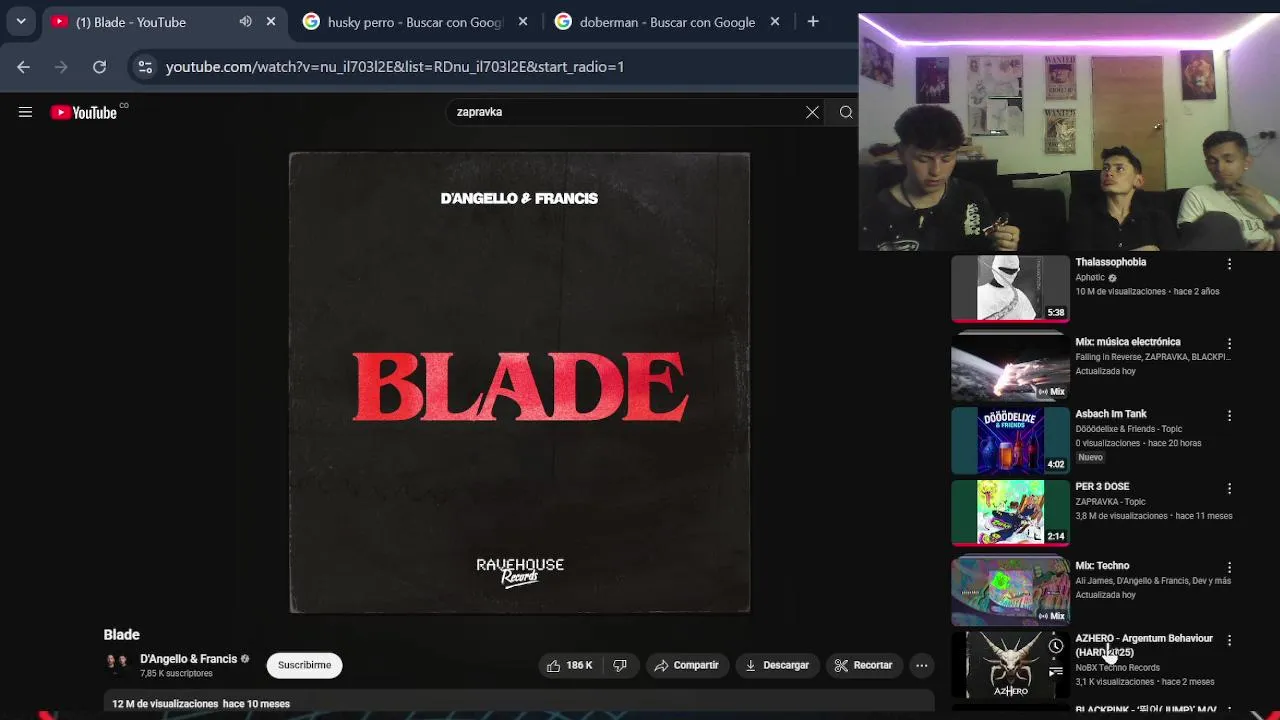This screenshot has height=720, width=1280.
Task: Open options menu for AZHERO Argentum Behaviour
Action: (x=1229, y=640)
